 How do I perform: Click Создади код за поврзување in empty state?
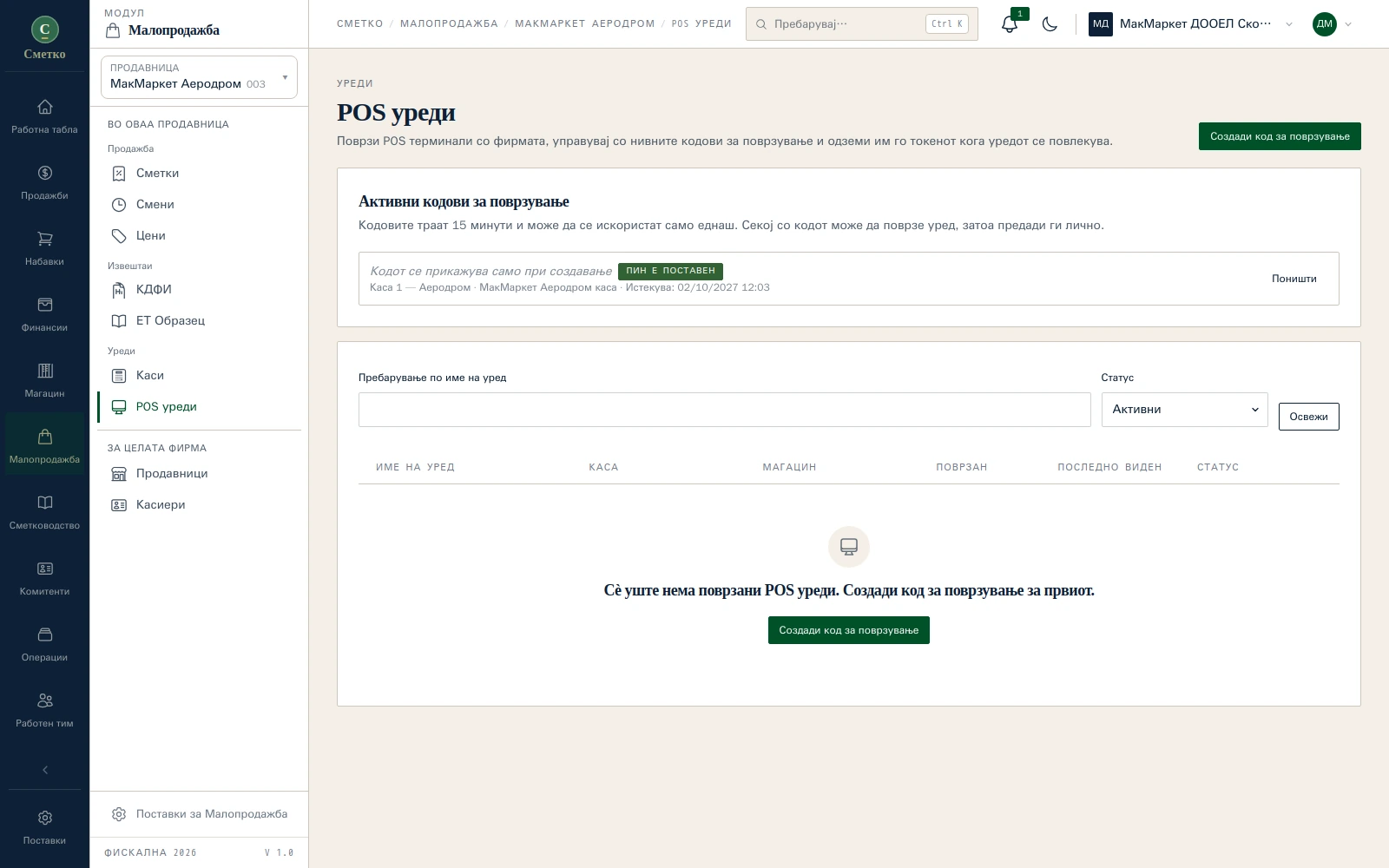(848, 630)
